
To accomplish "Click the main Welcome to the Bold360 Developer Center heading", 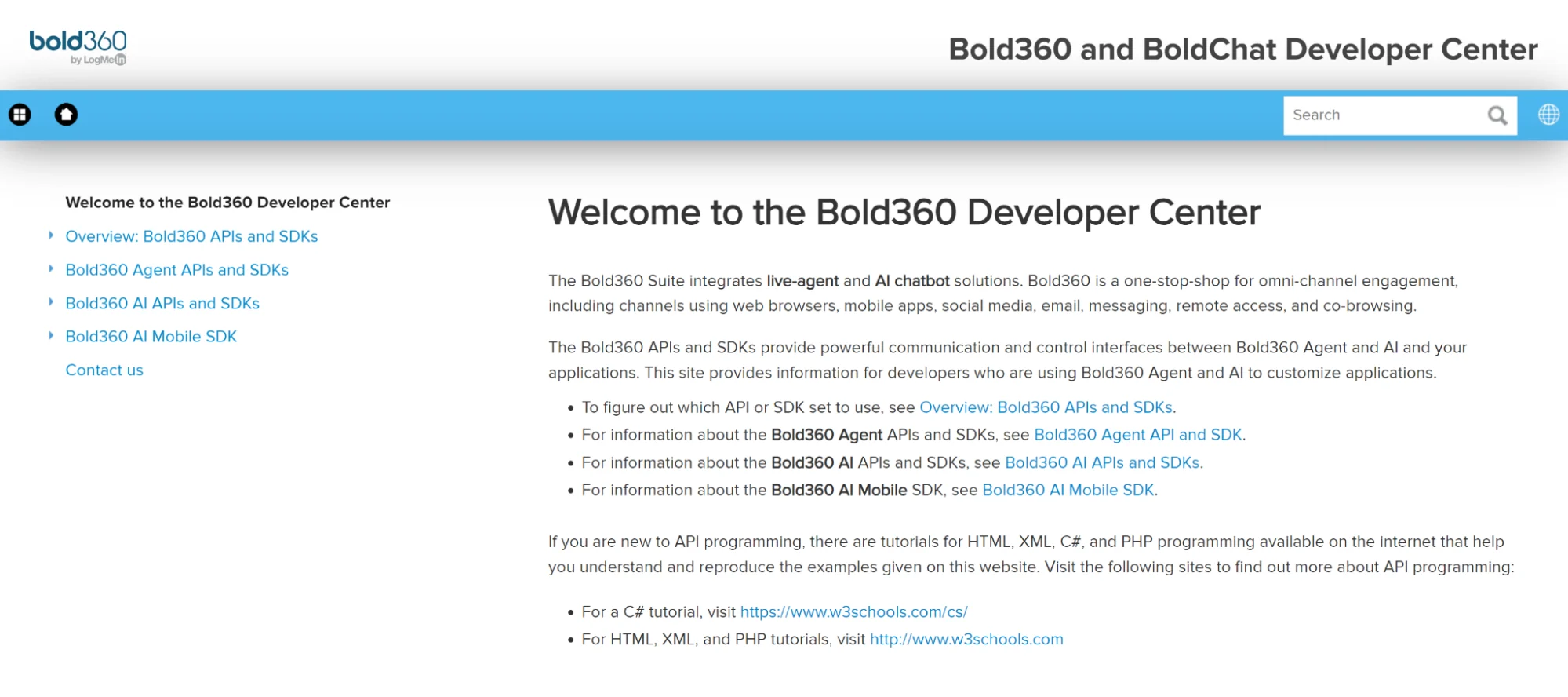I will pos(904,213).
